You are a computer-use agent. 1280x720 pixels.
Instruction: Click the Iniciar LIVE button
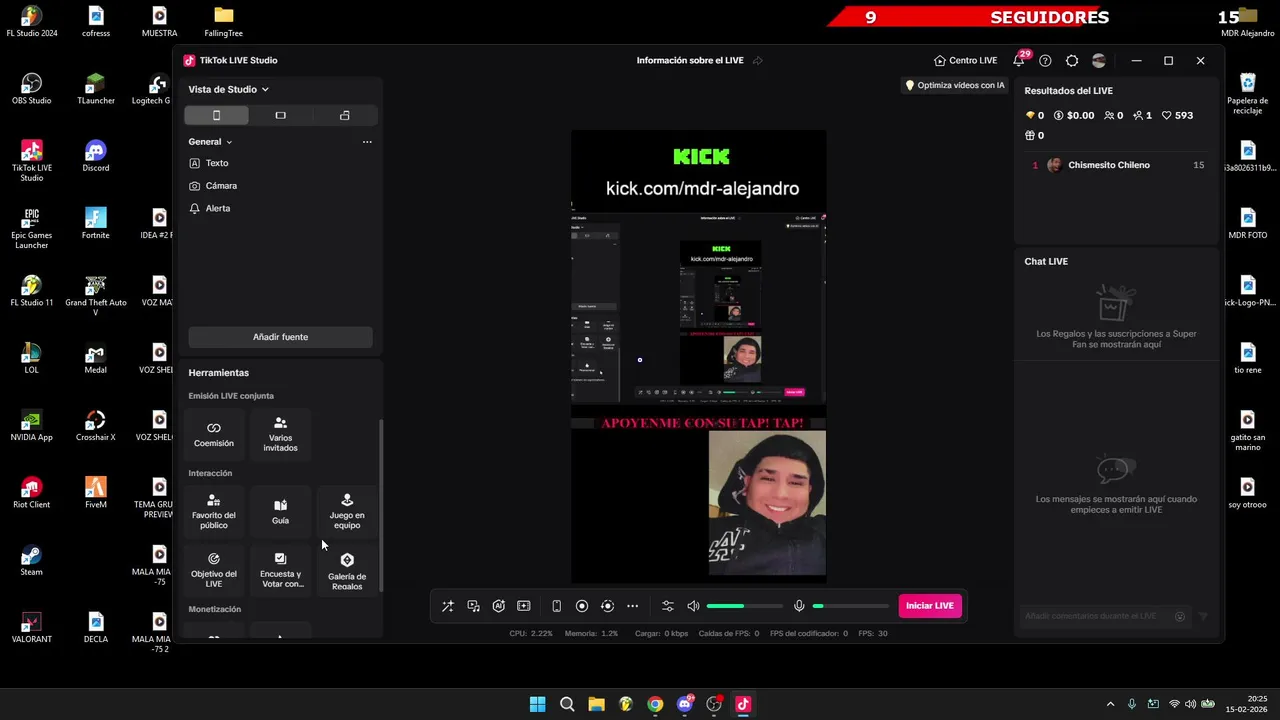(930, 606)
